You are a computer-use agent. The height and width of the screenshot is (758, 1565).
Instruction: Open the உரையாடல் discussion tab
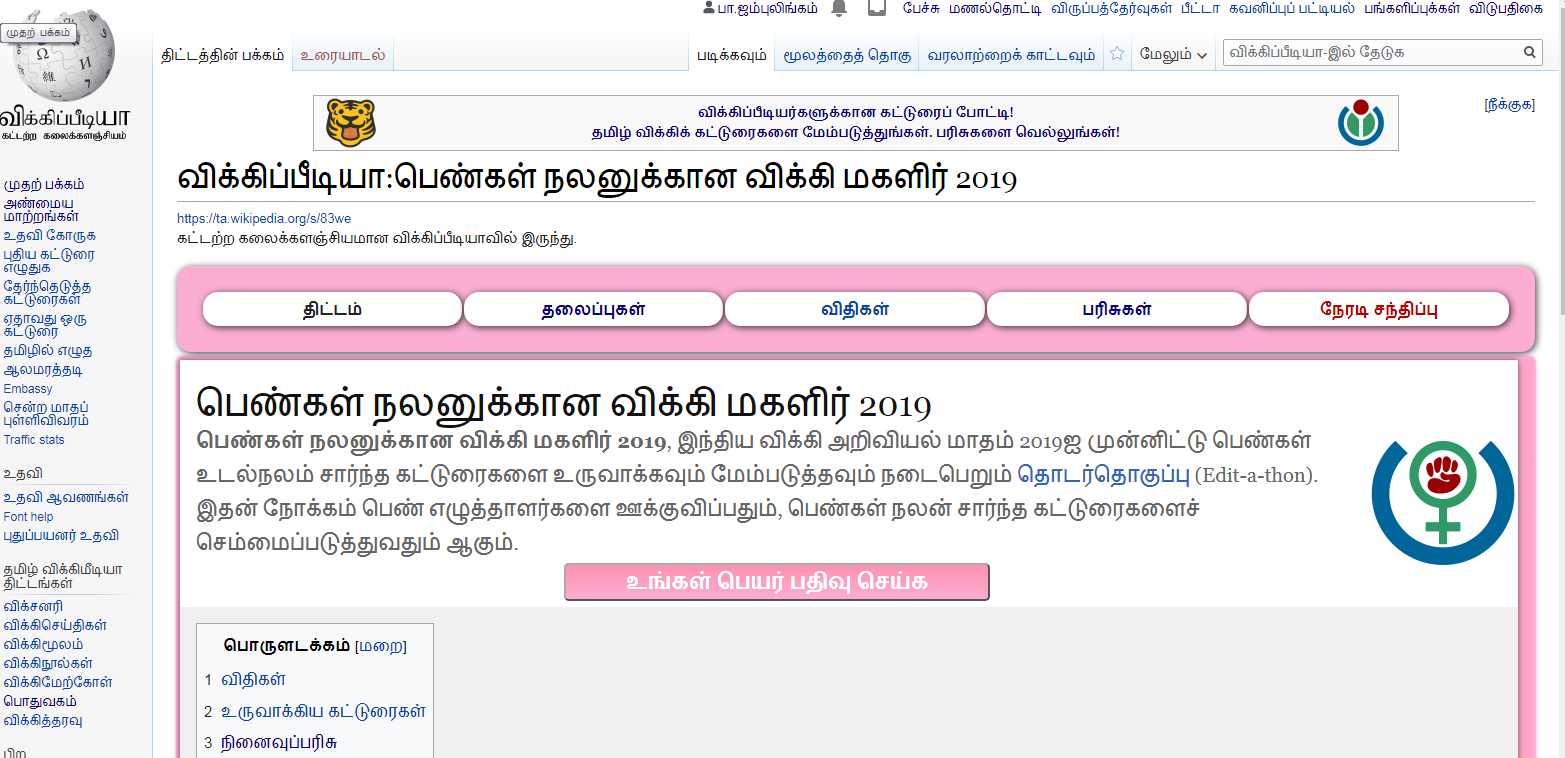[343, 54]
